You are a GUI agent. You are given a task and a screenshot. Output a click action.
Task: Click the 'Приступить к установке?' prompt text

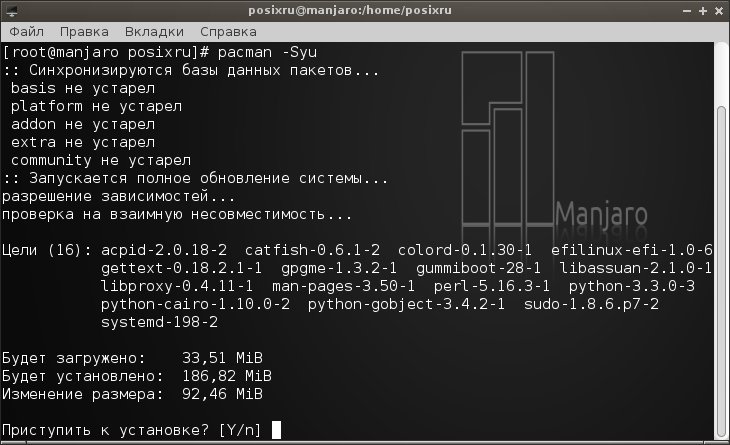coord(105,430)
